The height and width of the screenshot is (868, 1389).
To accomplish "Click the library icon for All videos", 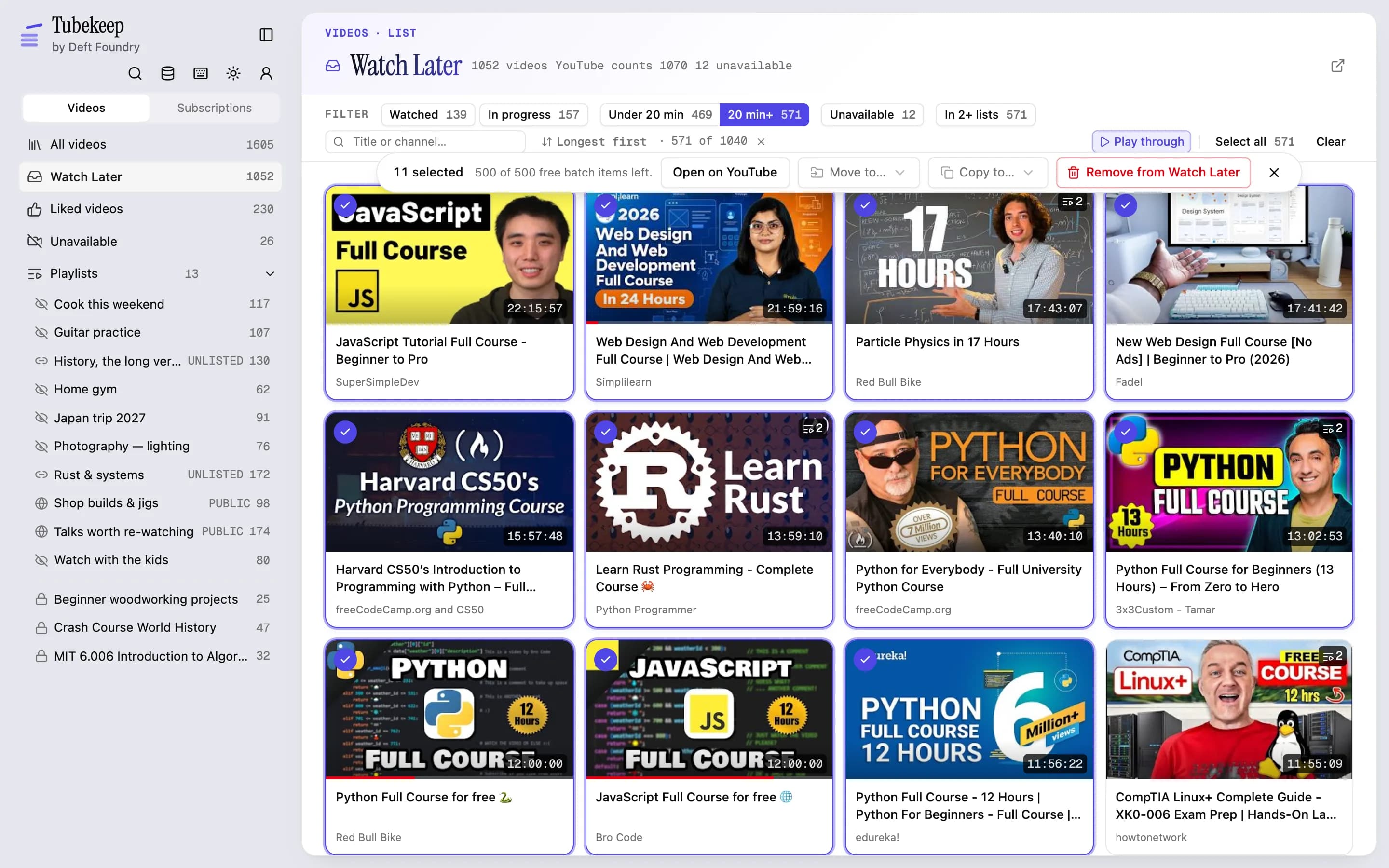I will click(34, 144).
